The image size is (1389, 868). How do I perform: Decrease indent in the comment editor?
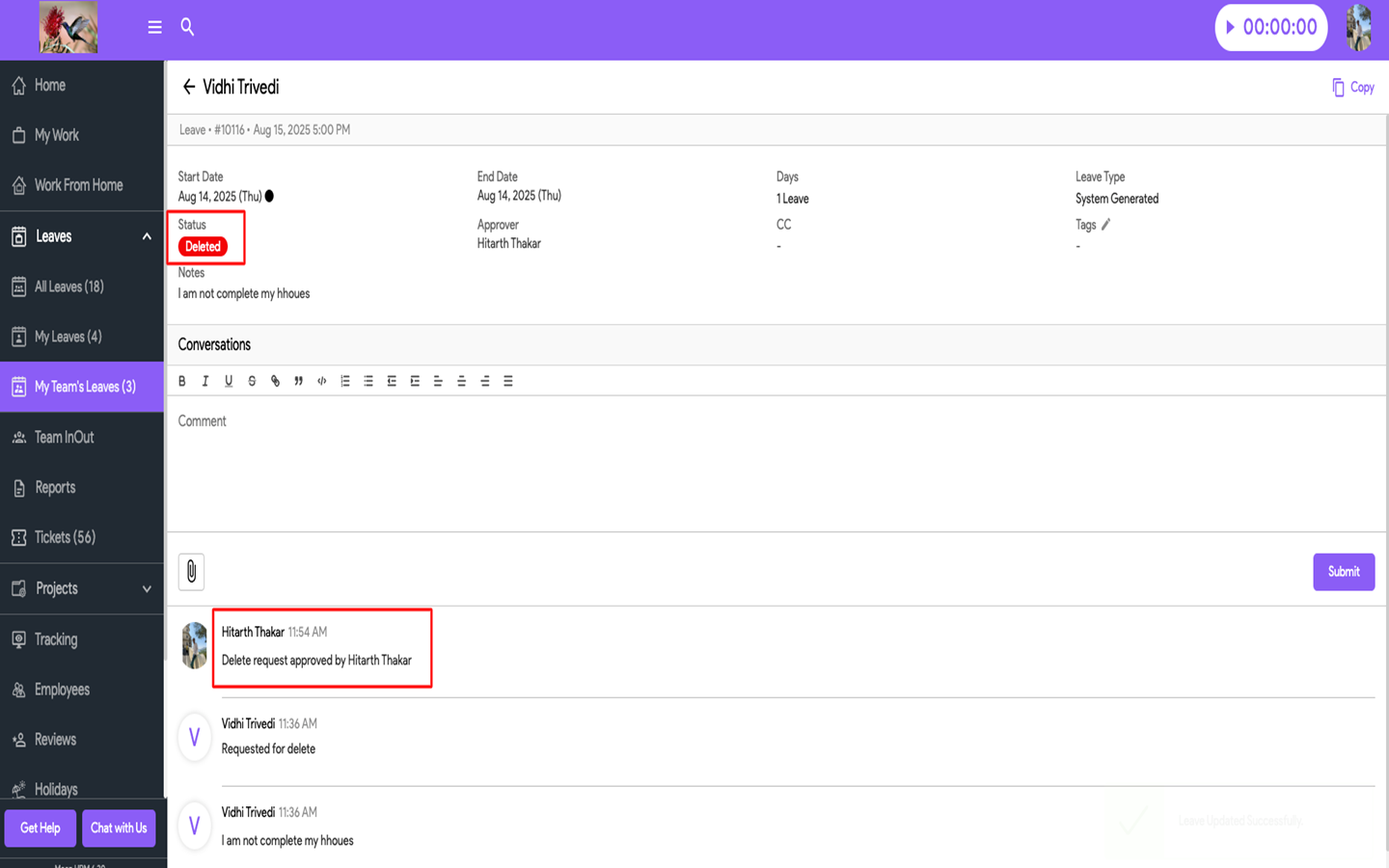tap(392, 381)
